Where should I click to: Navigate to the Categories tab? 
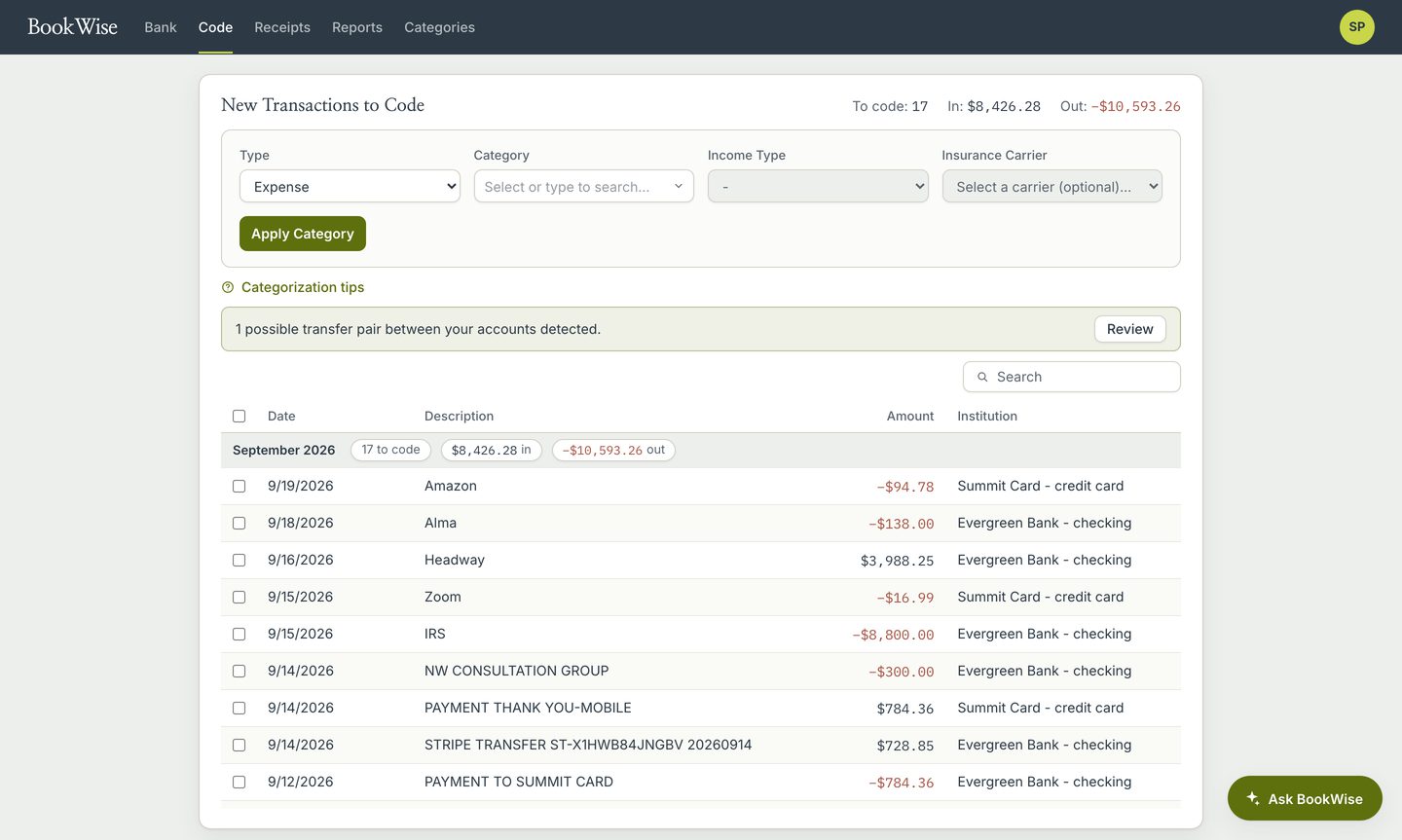pyautogui.click(x=439, y=27)
